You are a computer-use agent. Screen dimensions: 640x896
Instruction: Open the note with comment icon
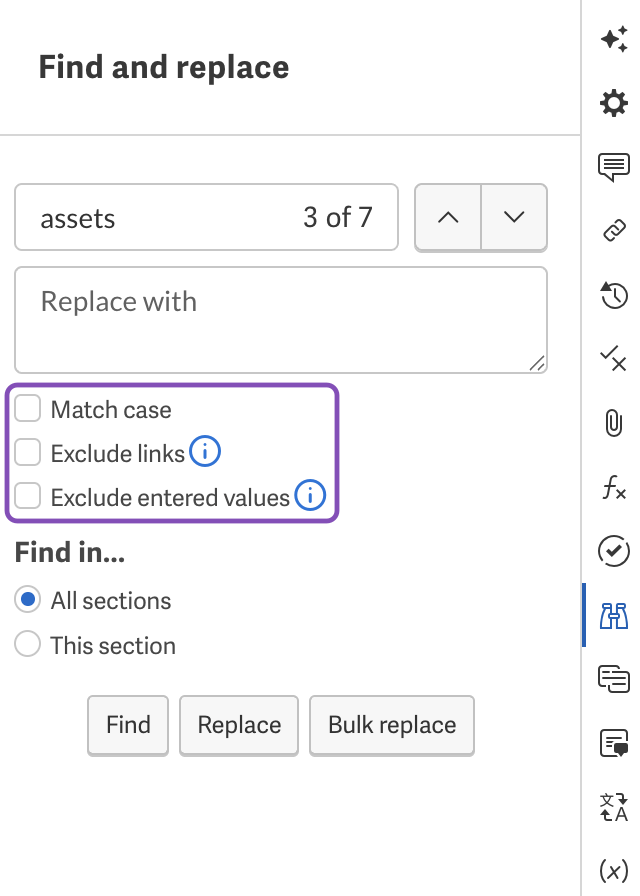614,743
